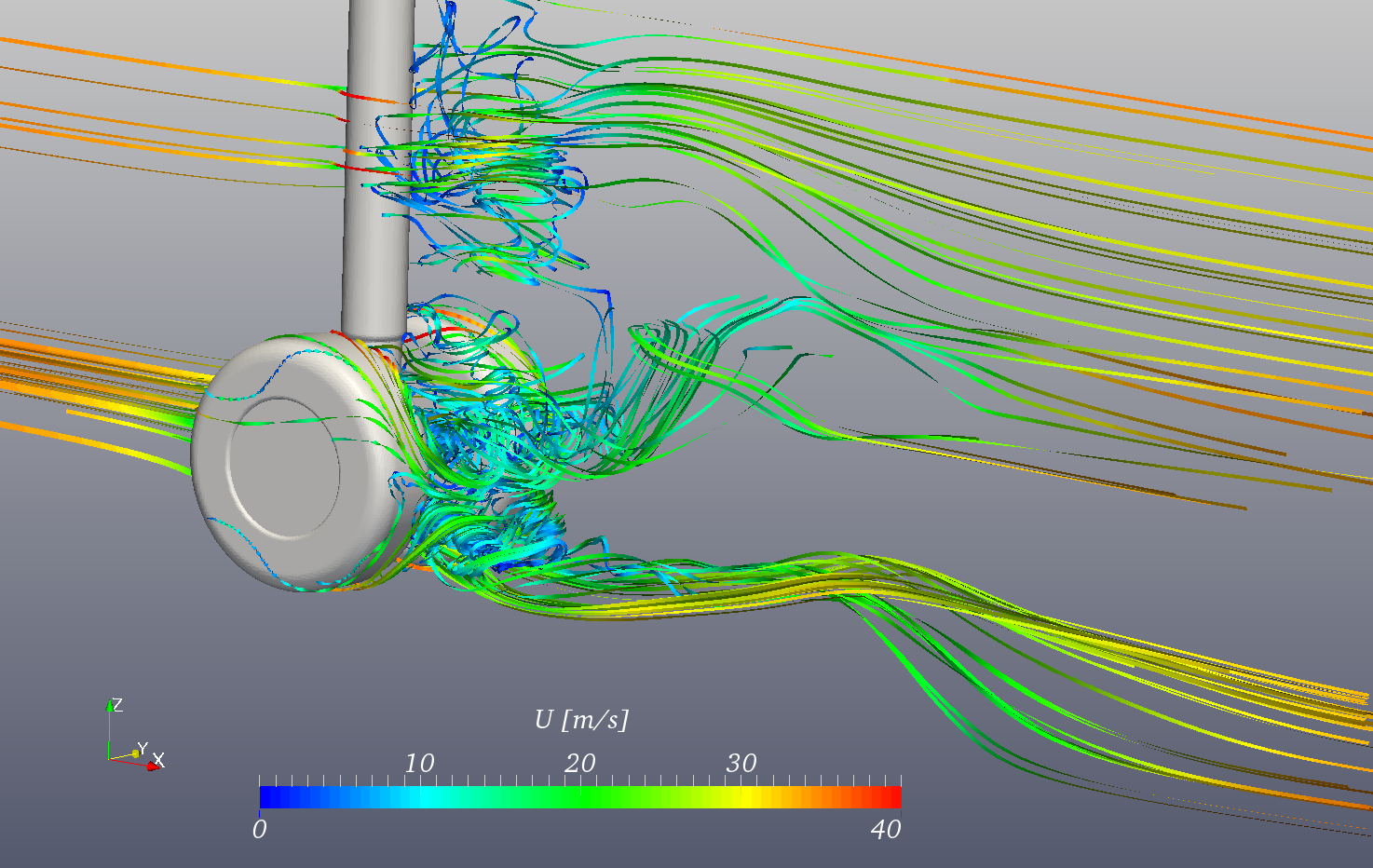Click the red maximum-speed region of the colorbar
Viewport: 1373px width, 868px height.
tap(885, 796)
